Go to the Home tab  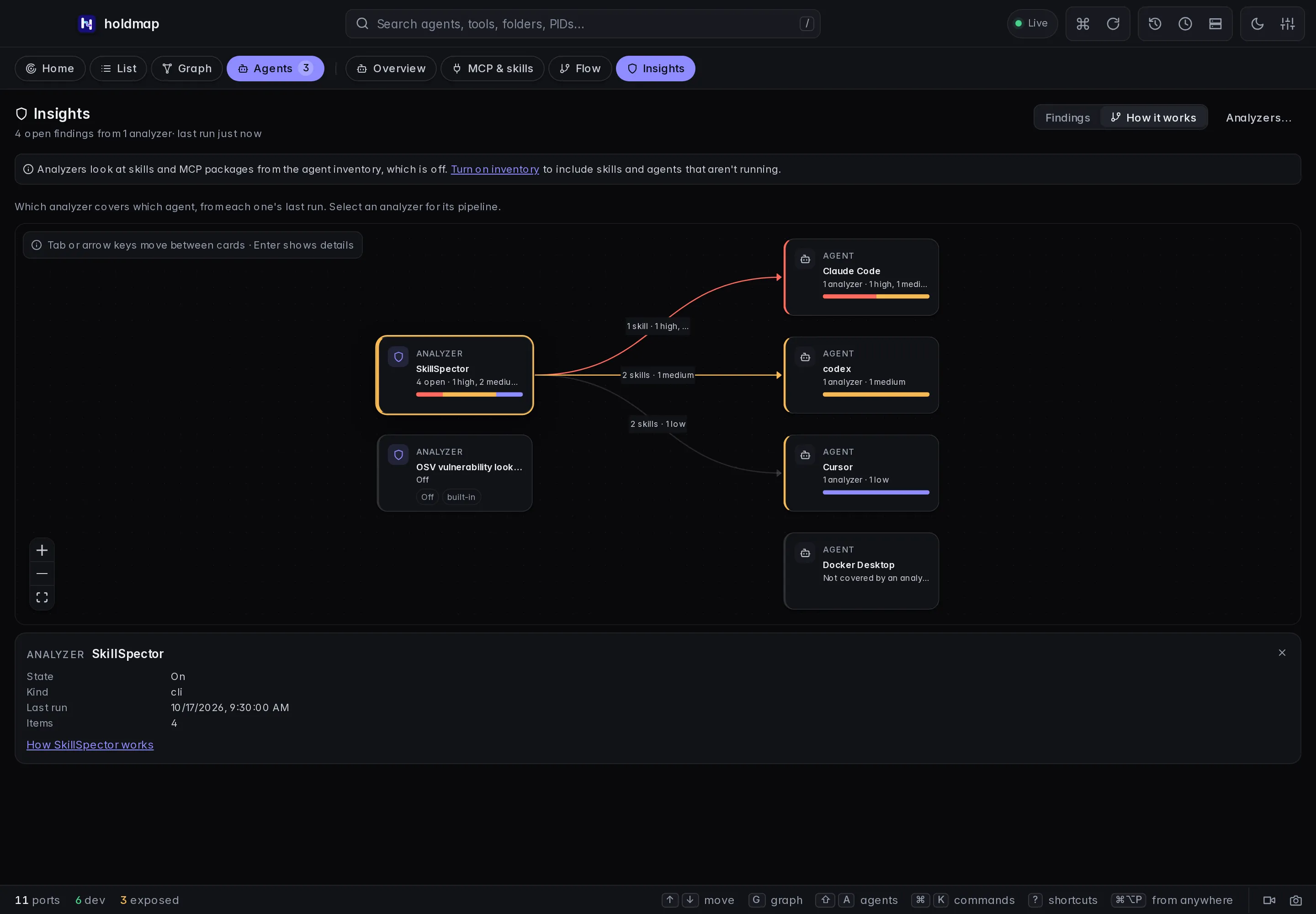click(x=50, y=68)
